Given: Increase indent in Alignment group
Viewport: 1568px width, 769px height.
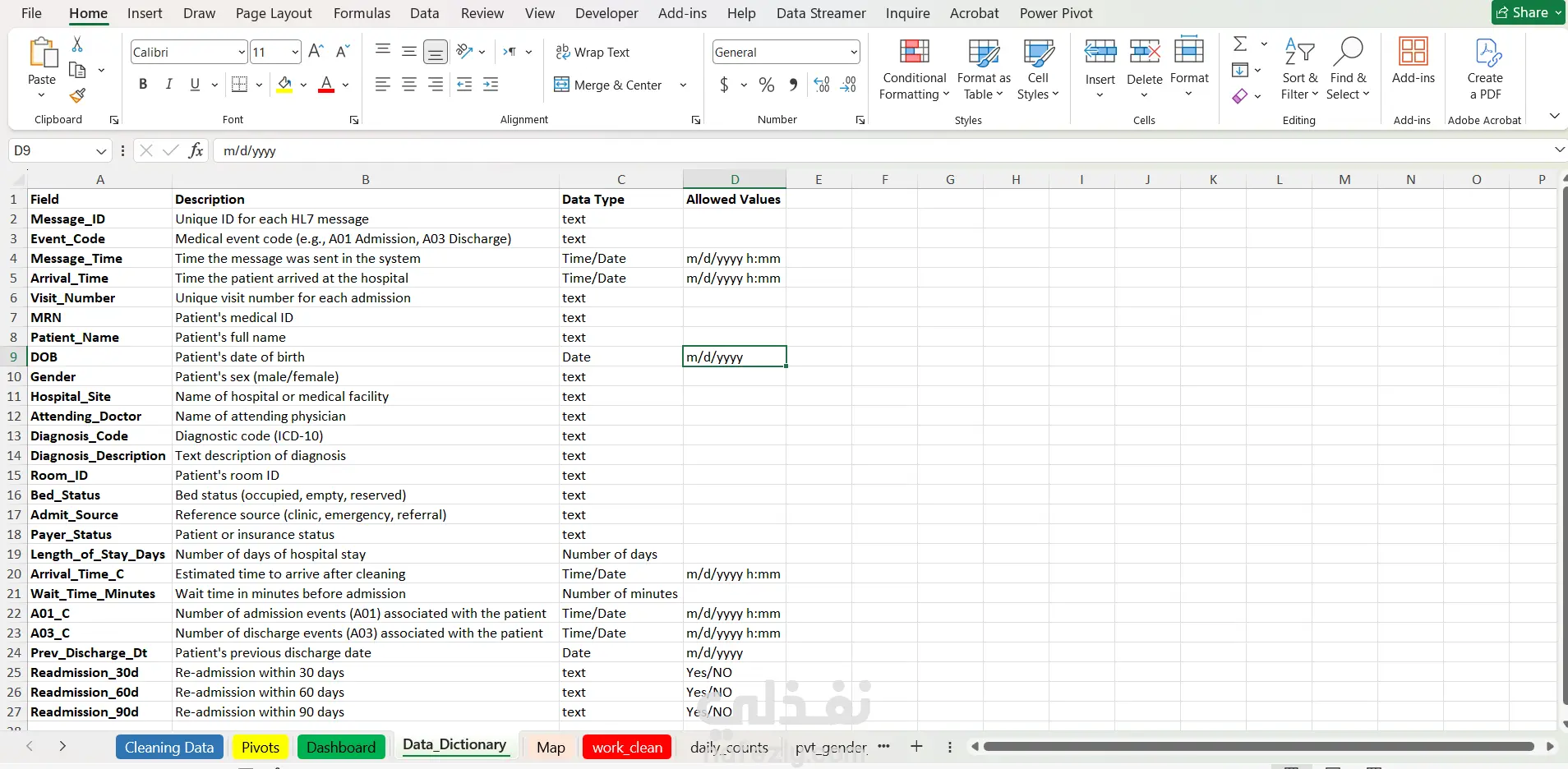Looking at the screenshot, I should (491, 85).
